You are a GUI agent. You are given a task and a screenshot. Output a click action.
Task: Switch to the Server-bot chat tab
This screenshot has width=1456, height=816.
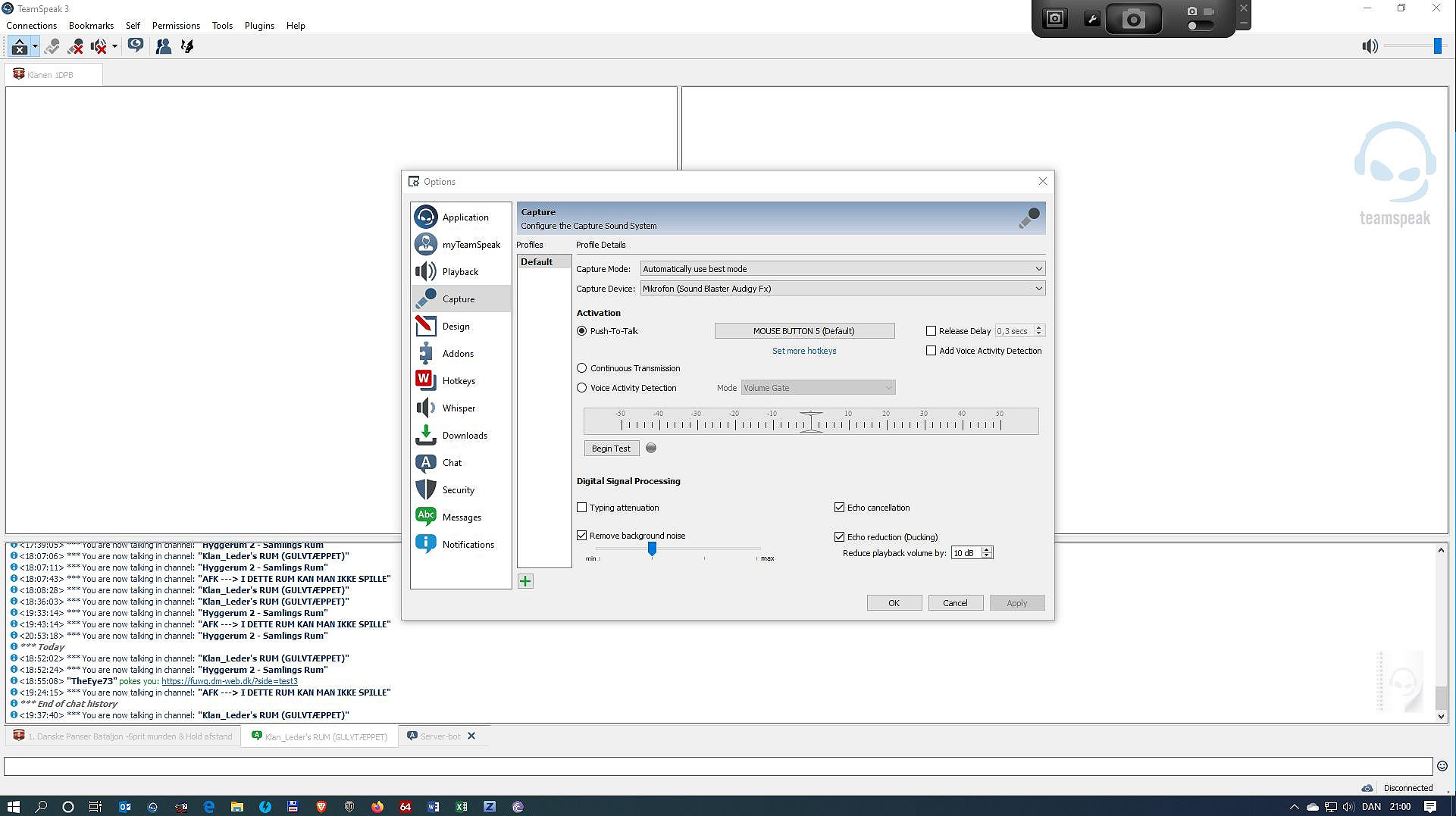pyautogui.click(x=440, y=736)
